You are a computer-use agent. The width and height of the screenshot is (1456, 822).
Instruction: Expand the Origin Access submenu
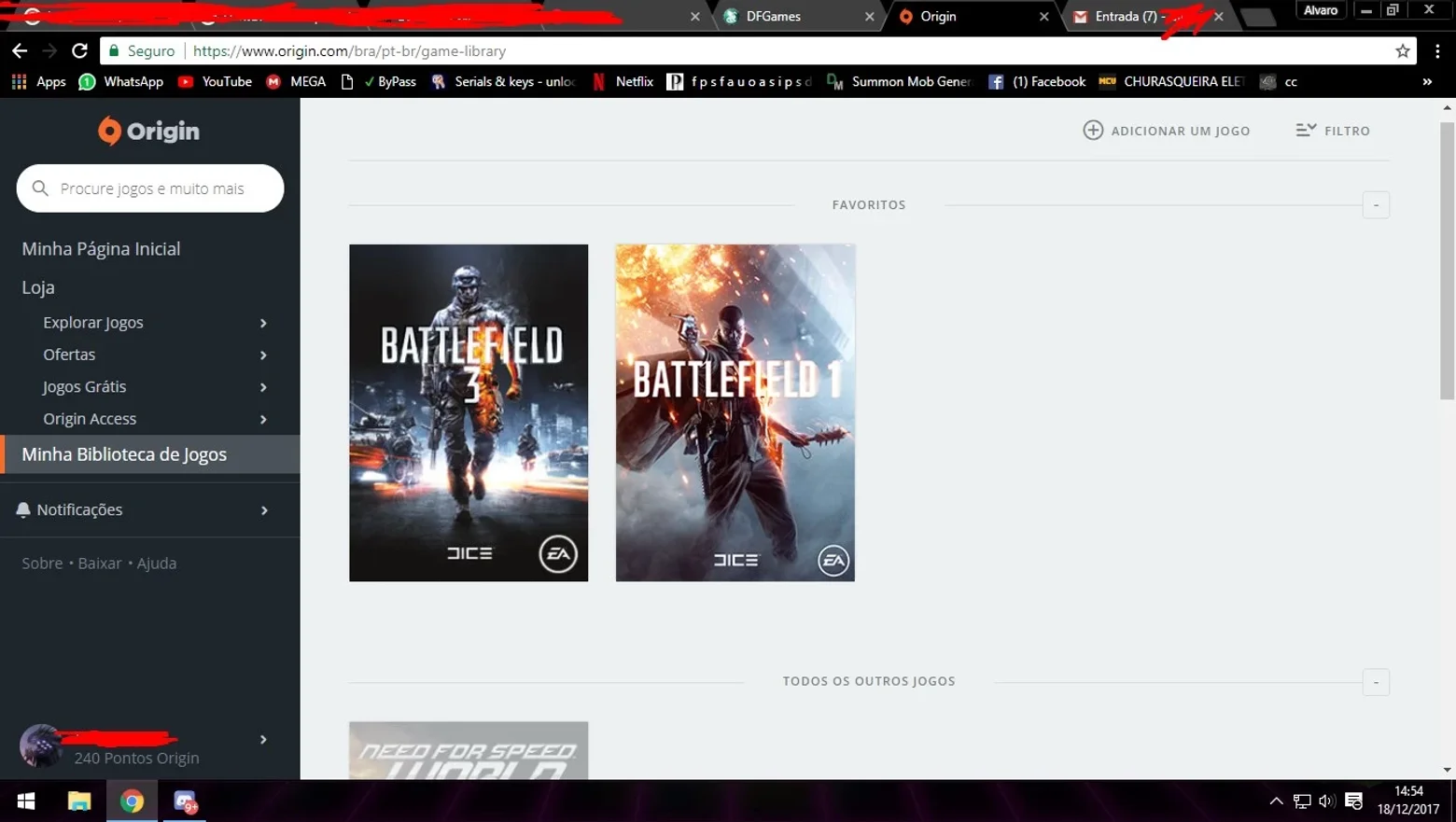(x=263, y=419)
